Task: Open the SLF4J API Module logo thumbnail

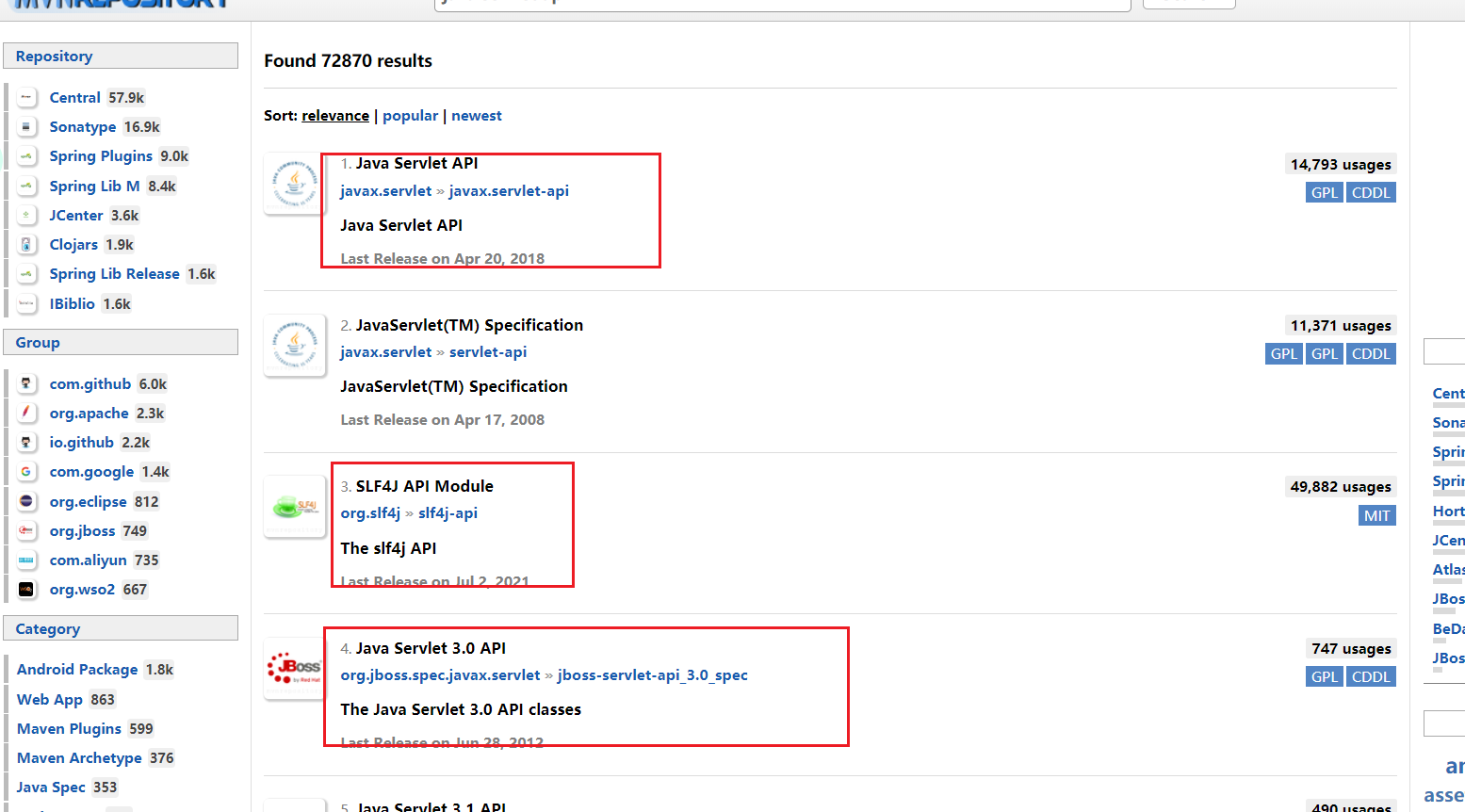Action: [x=295, y=507]
